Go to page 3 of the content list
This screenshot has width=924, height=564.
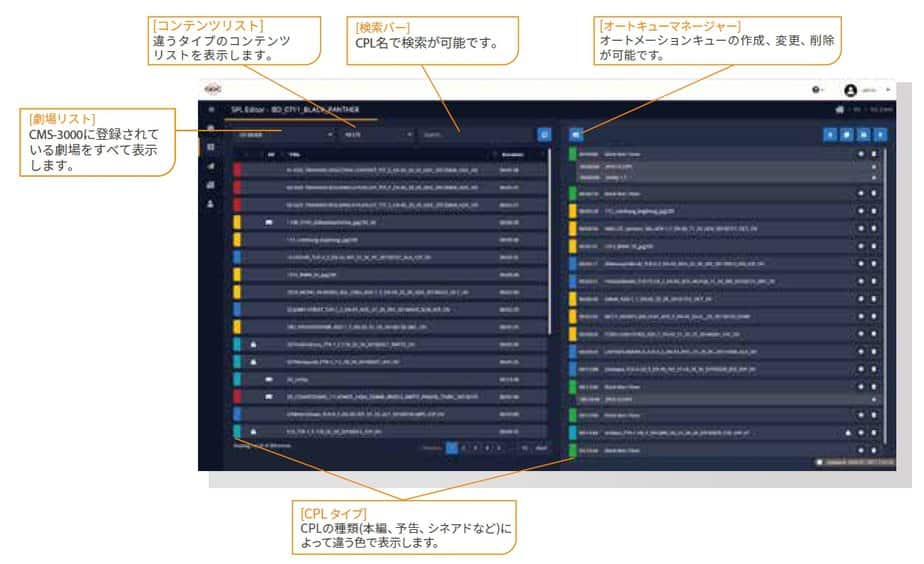click(x=476, y=448)
